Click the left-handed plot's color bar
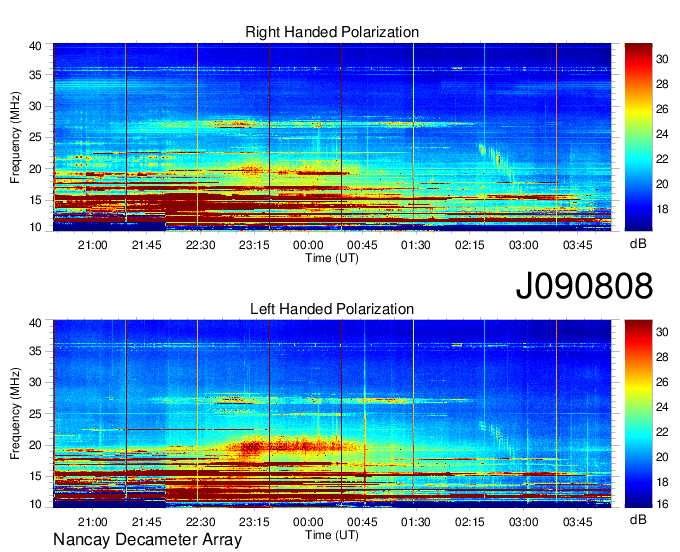Viewport: 680px width, 552px height. 638,414
